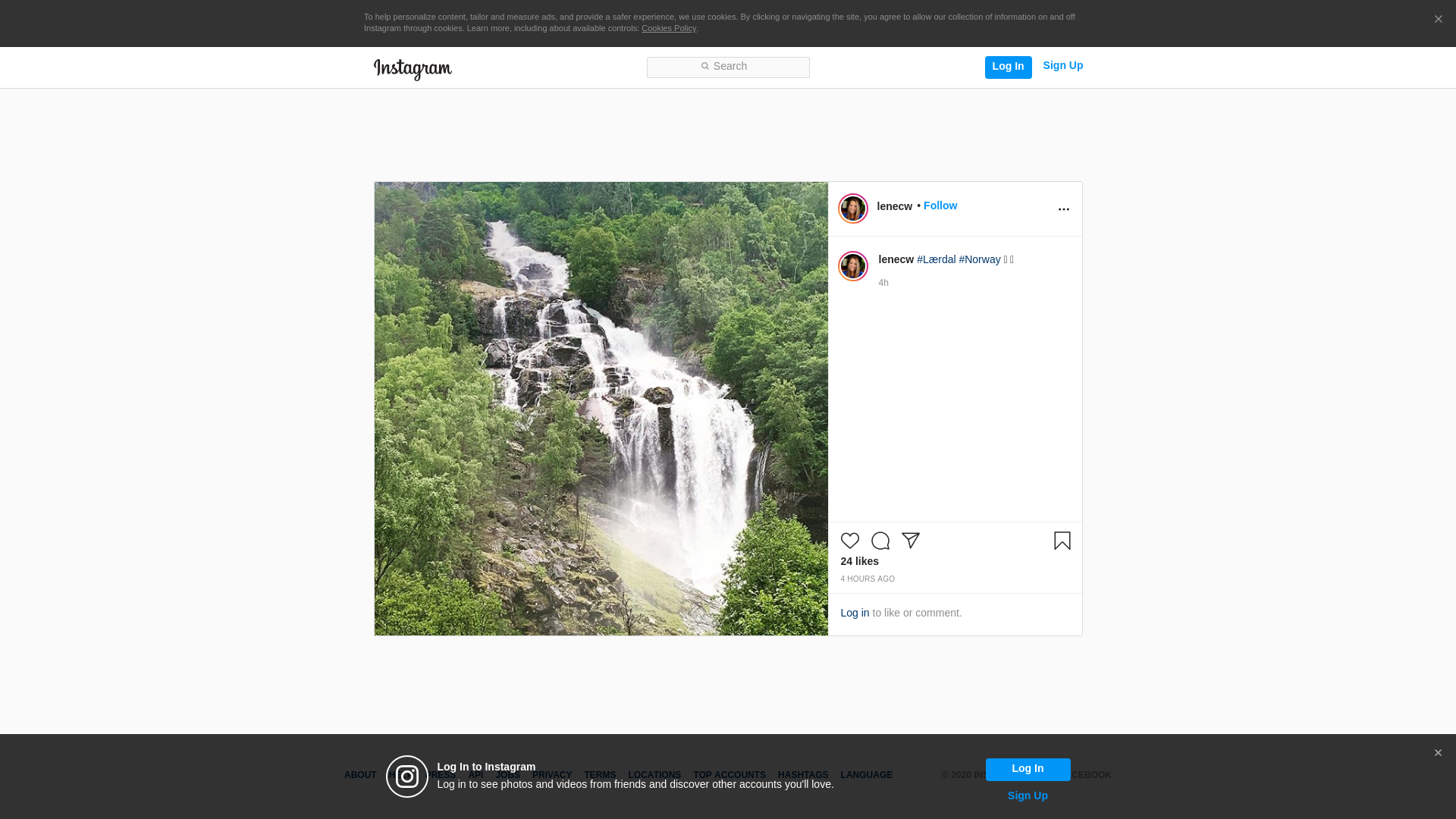1456x819 pixels.
Task: Click Sign Up in the bottom banner
Action: pyautogui.click(x=1028, y=795)
